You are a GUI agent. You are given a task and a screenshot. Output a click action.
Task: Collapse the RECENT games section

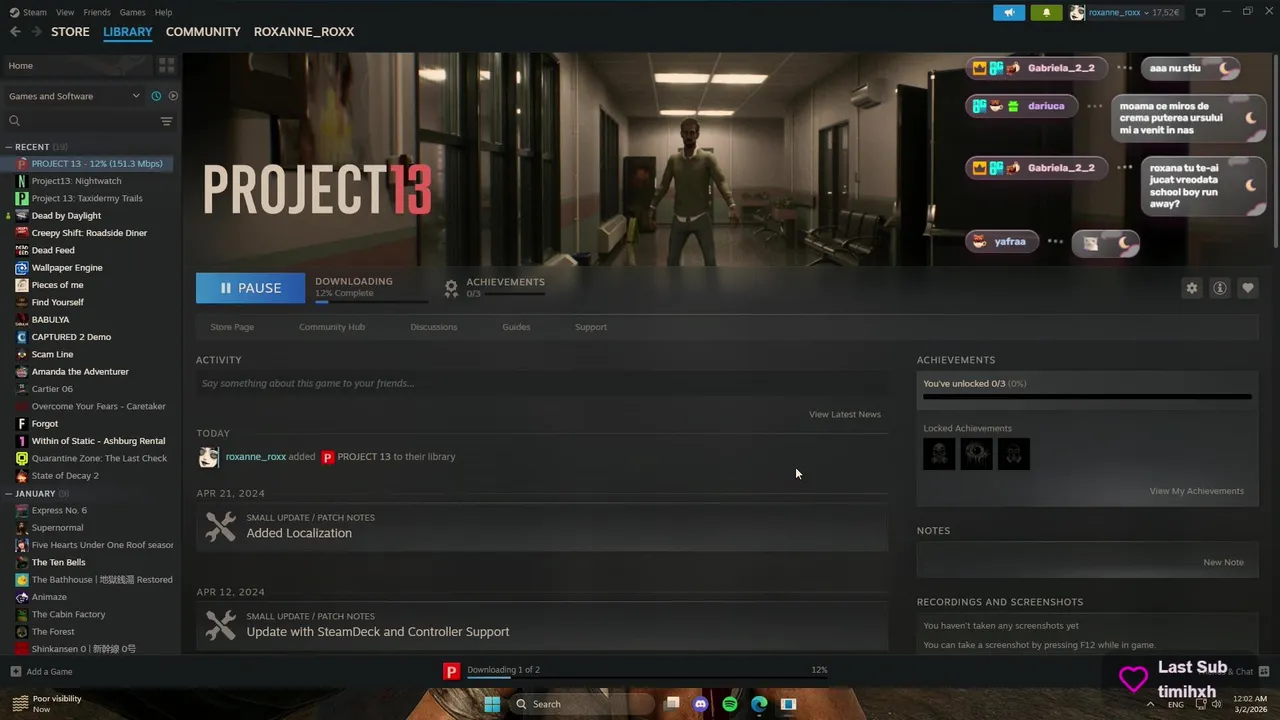[x=9, y=147]
